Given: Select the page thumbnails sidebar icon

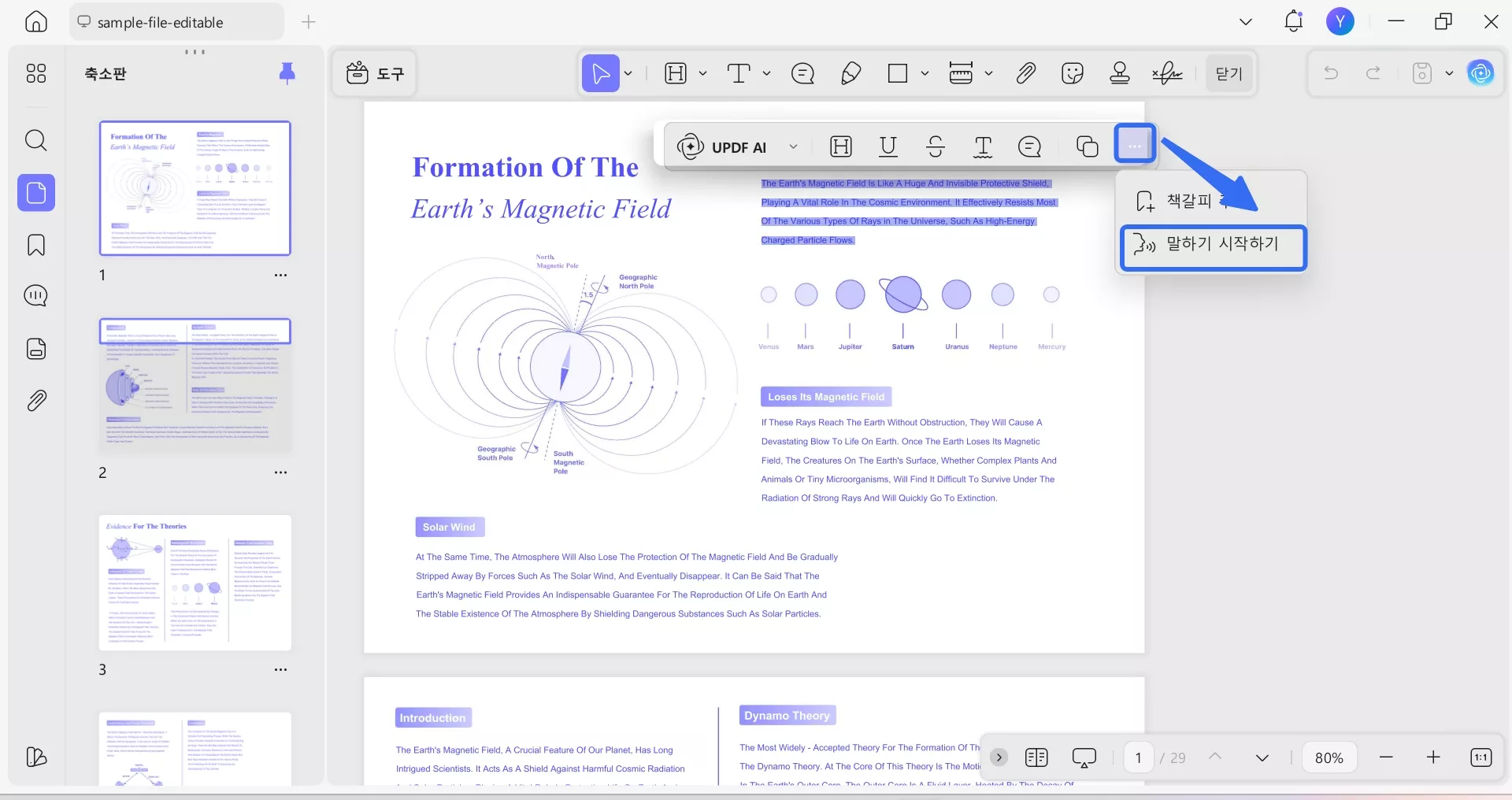Looking at the screenshot, I should point(36,193).
